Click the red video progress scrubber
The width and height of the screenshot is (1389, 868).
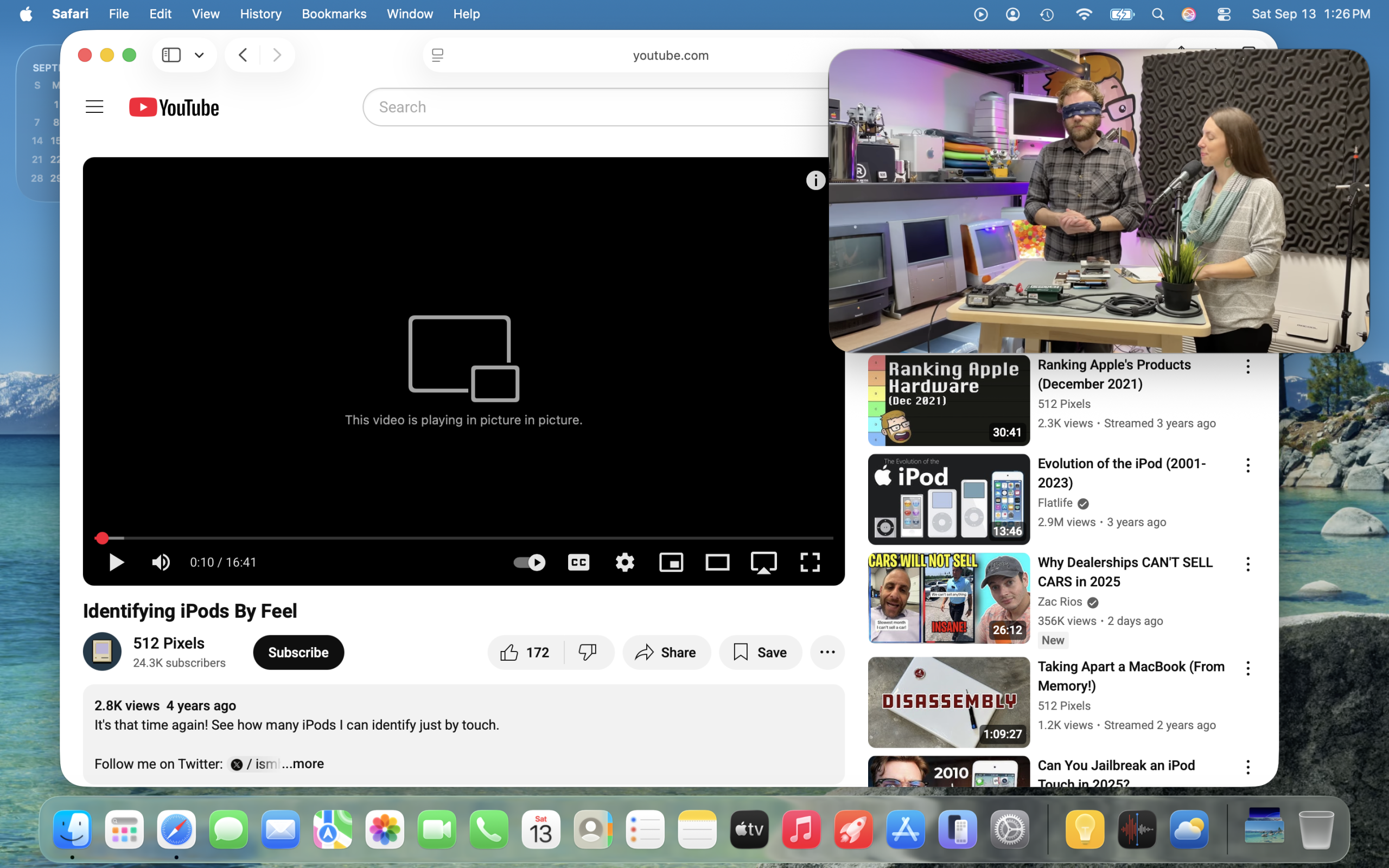(102, 538)
